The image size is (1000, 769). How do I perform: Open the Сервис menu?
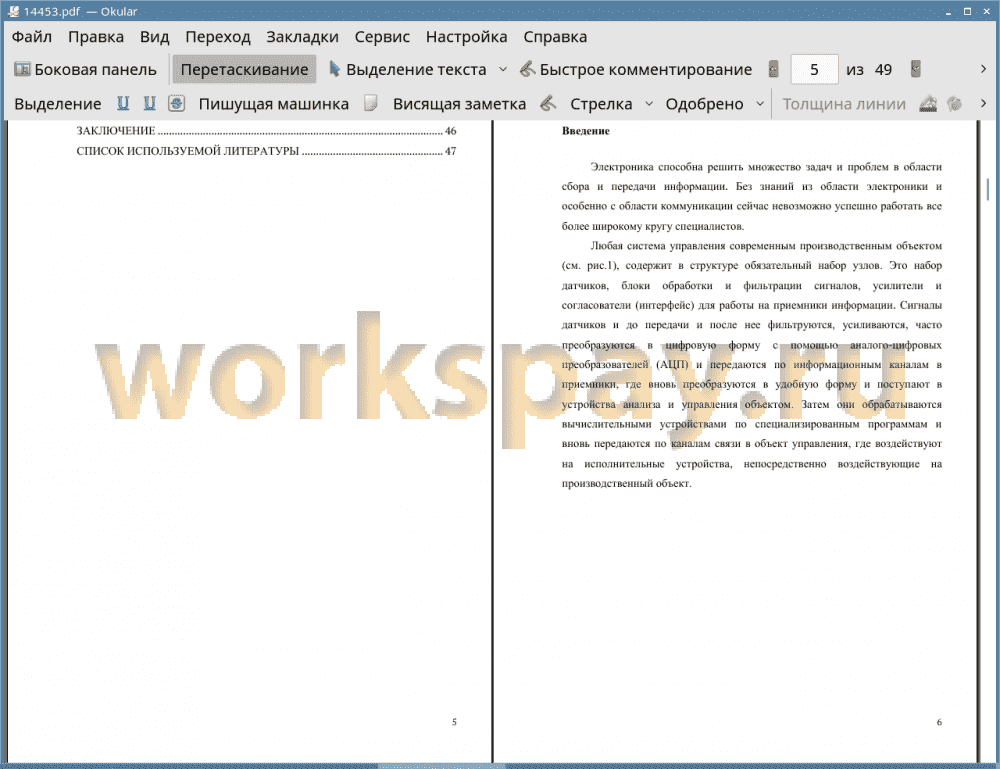(382, 37)
